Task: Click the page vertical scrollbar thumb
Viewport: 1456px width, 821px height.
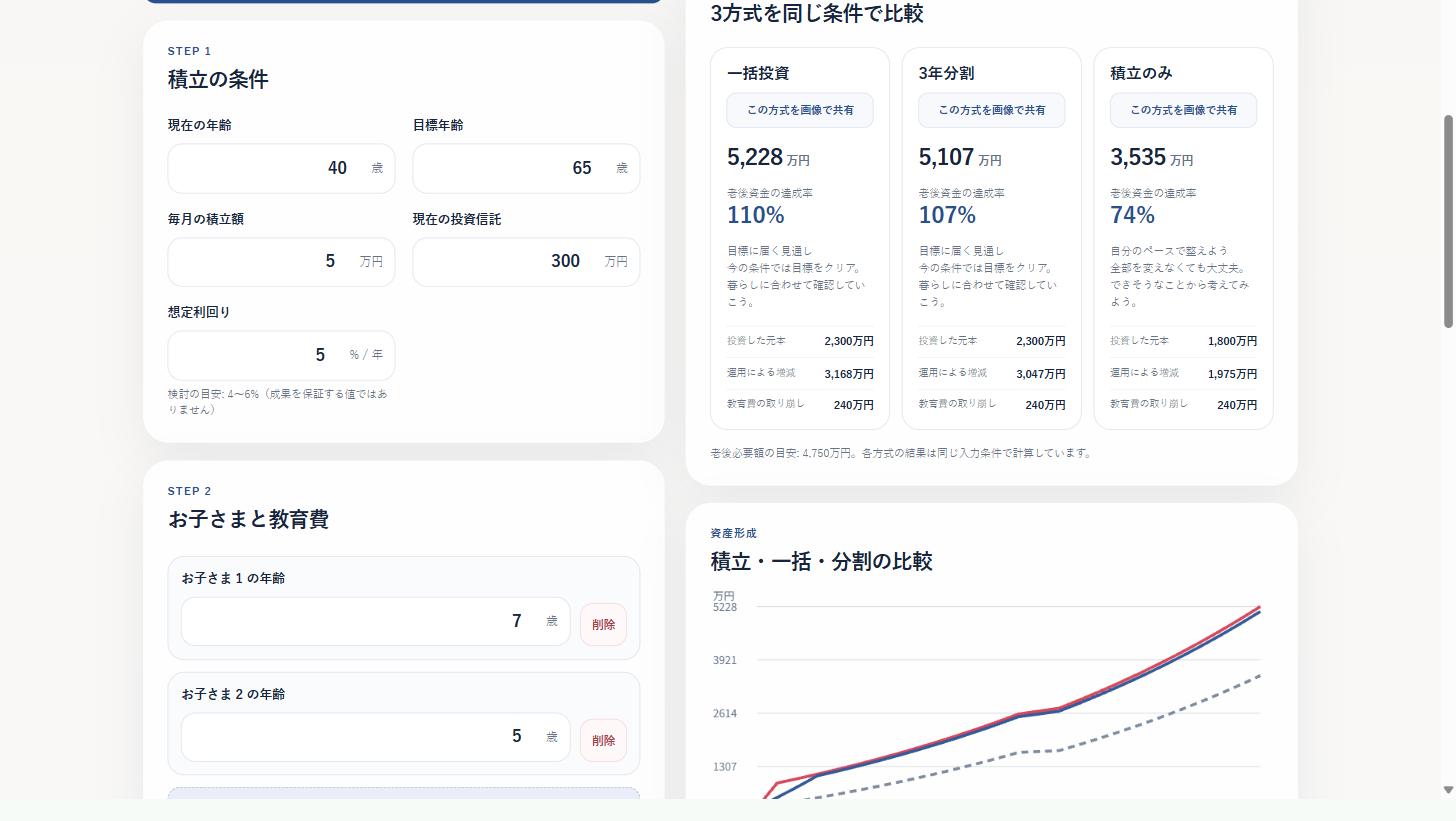Action: [x=1448, y=221]
